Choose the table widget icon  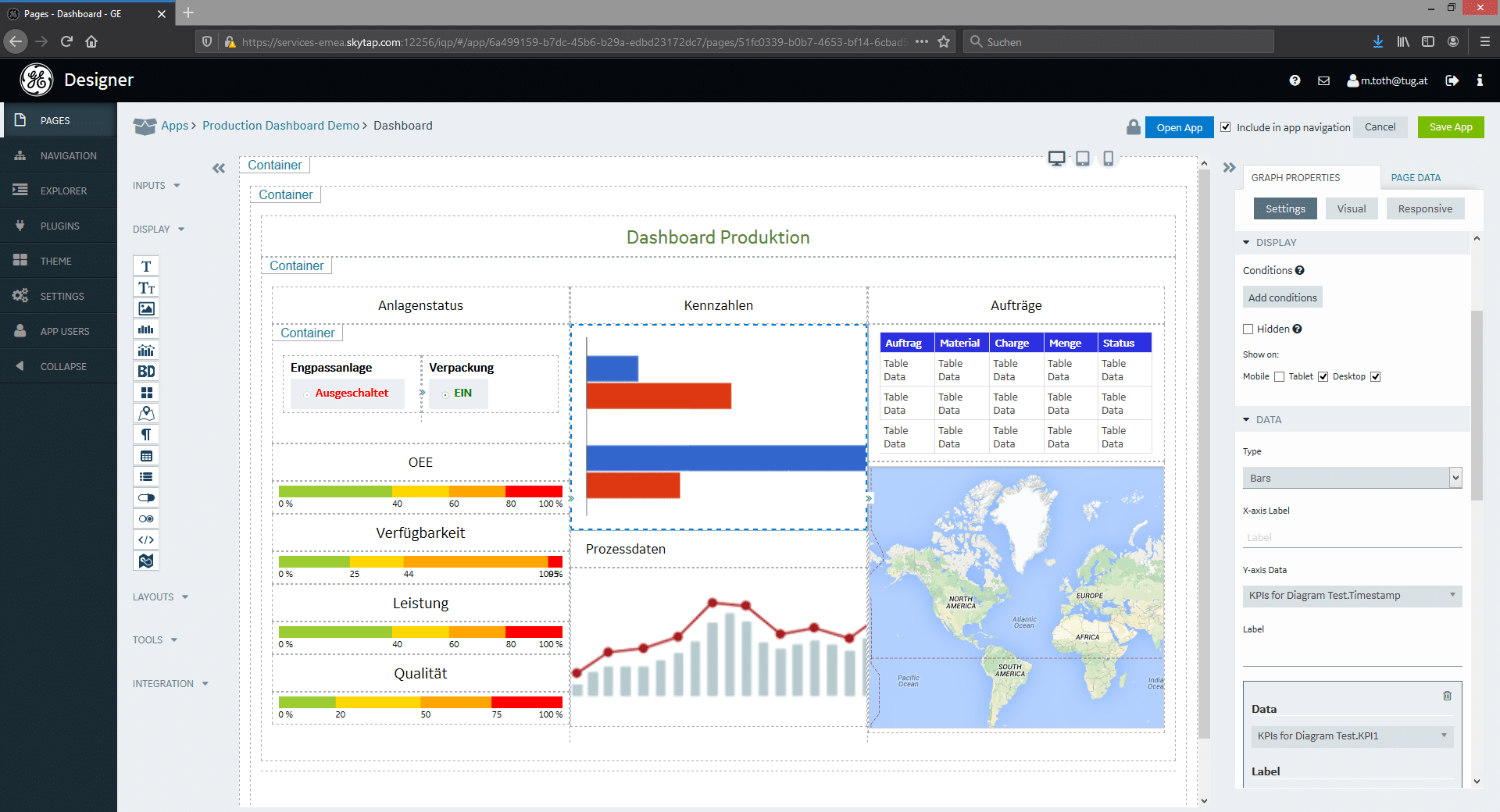(x=146, y=456)
